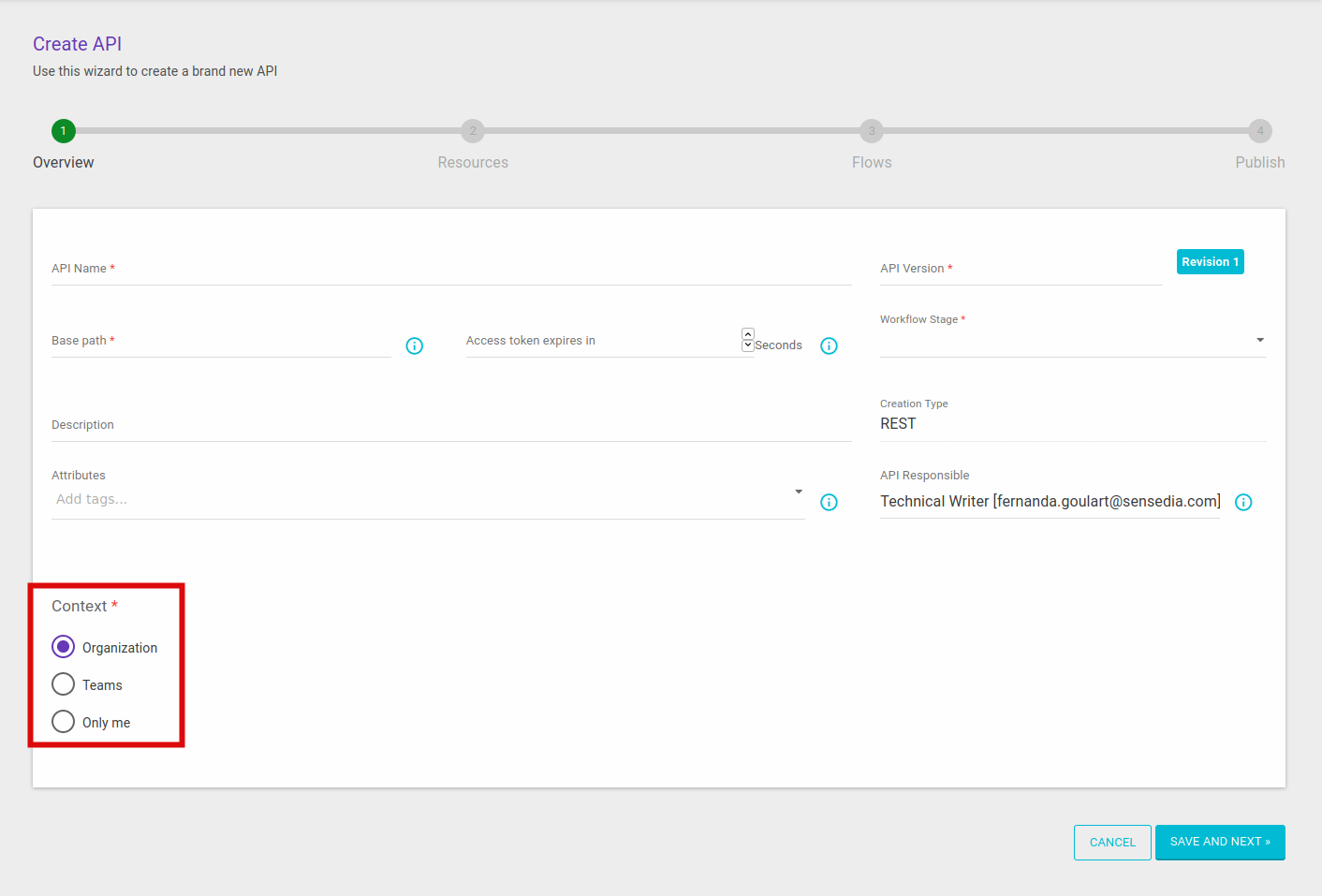Click the Overview step circle
The image size is (1322, 896).
(63, 131)
